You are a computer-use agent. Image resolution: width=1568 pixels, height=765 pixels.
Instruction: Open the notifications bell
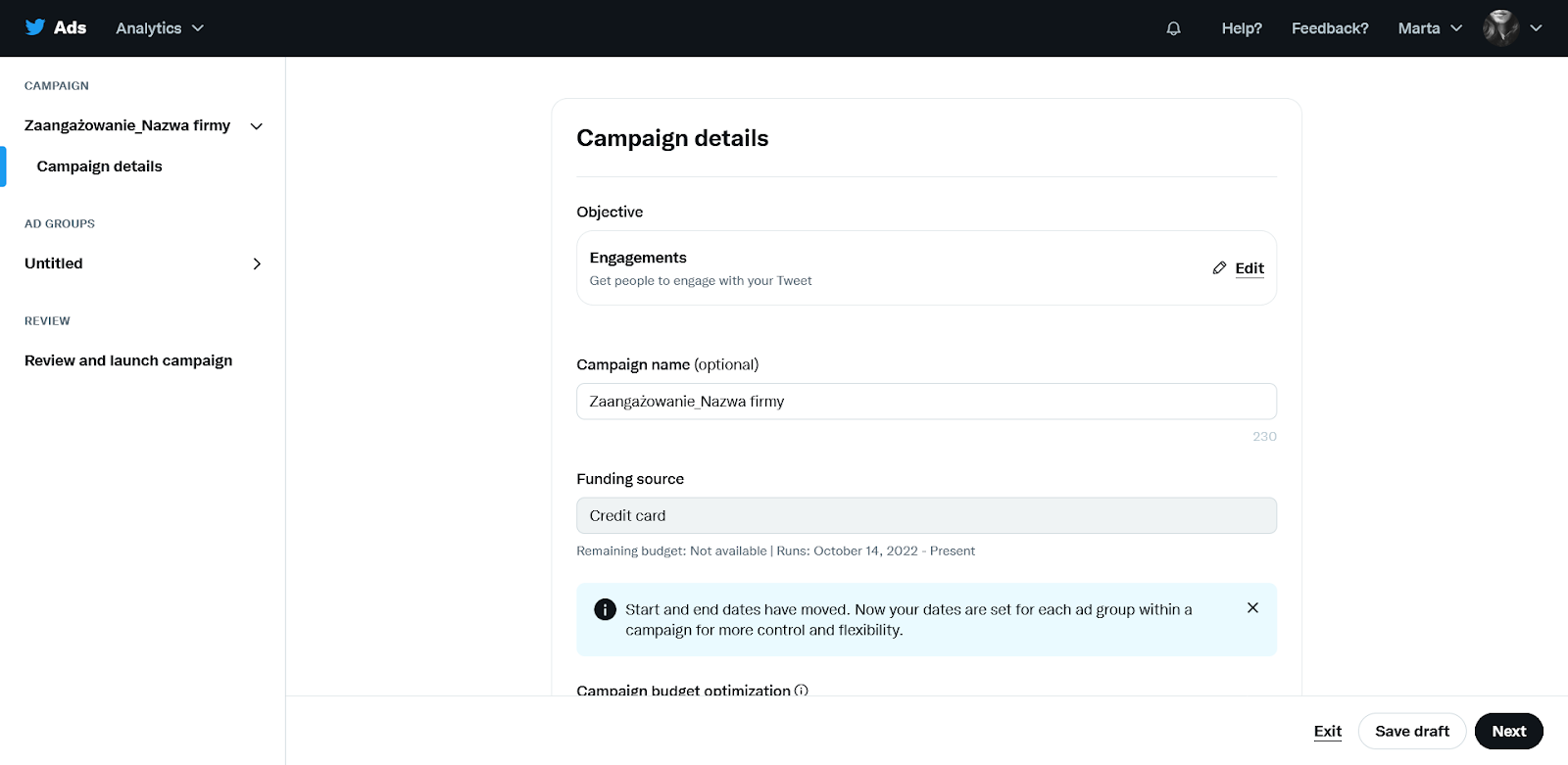(x=1173, y=28)
